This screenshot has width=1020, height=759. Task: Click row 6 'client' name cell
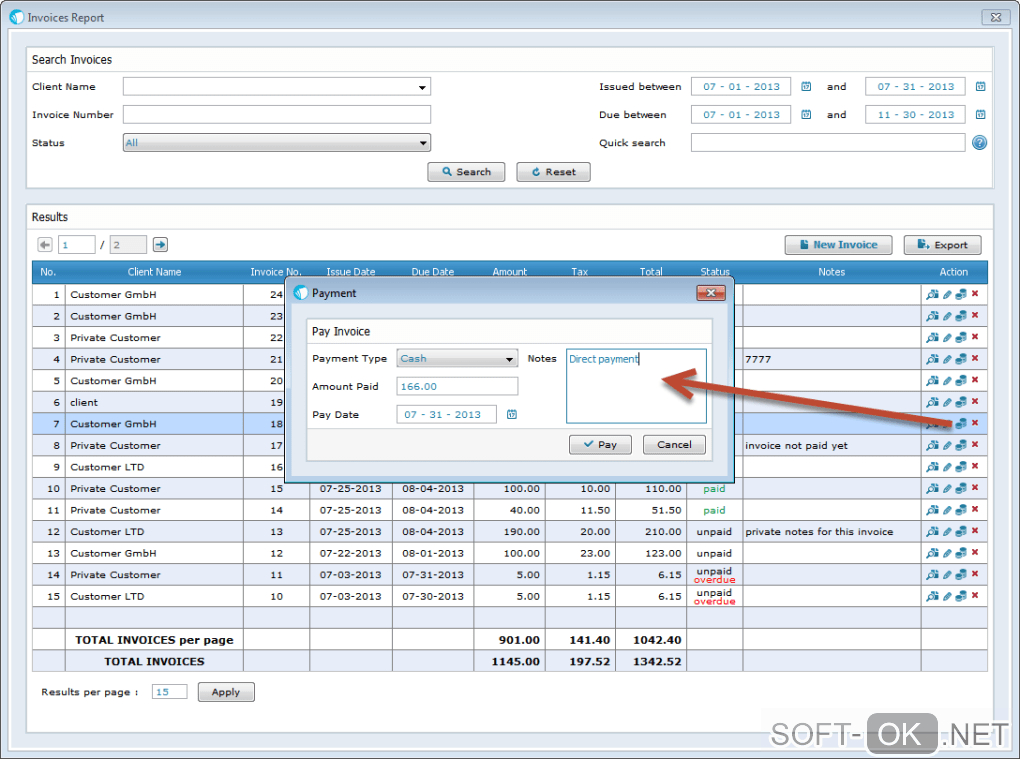pyautogui.click(x=154, y=403)
